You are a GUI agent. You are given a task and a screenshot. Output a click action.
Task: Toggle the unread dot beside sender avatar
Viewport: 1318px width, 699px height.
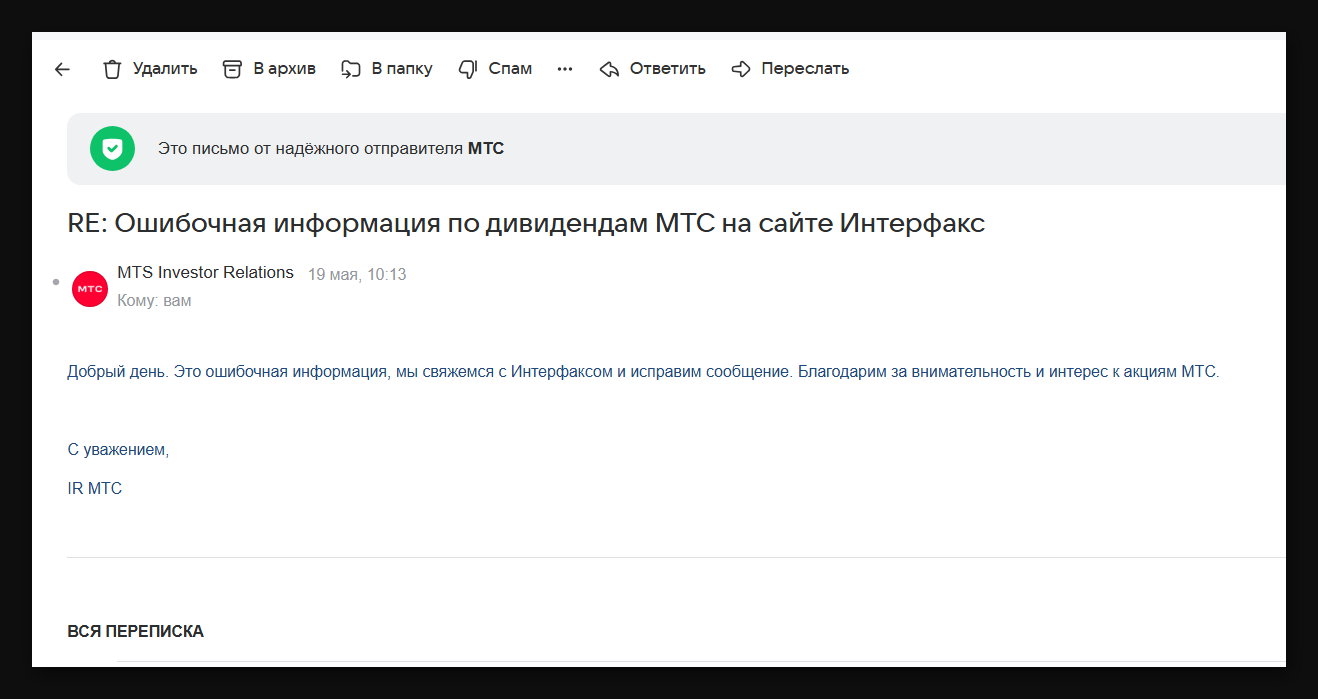pyautogui.click(x=56, y=282)
